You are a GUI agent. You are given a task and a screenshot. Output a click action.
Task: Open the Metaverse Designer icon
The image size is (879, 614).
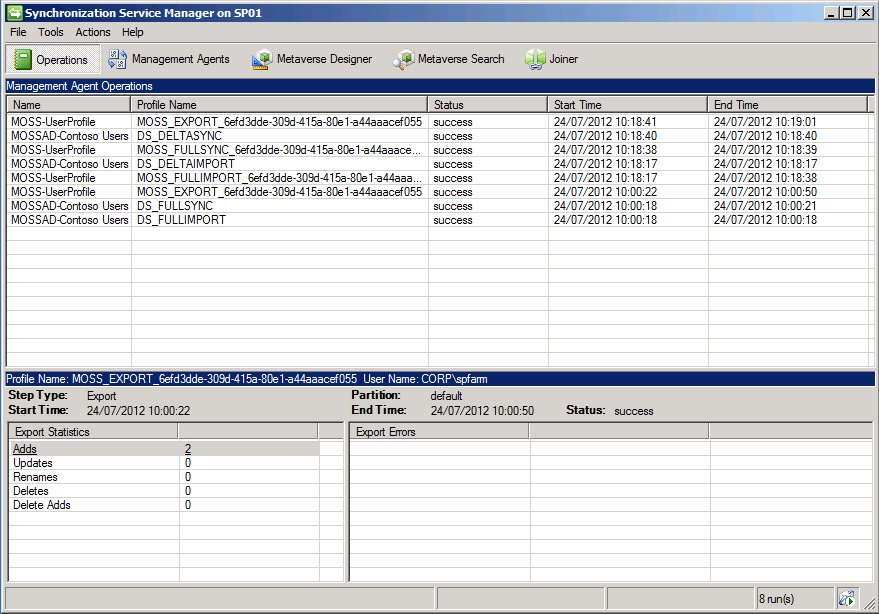(x=262, y=60)
